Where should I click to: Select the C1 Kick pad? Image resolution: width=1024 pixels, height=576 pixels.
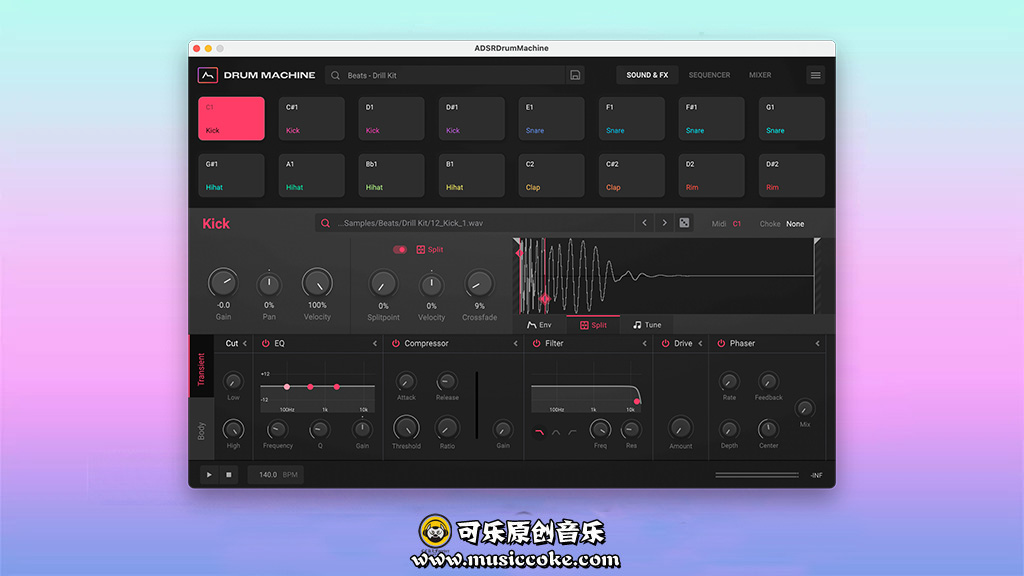(232, 118)
